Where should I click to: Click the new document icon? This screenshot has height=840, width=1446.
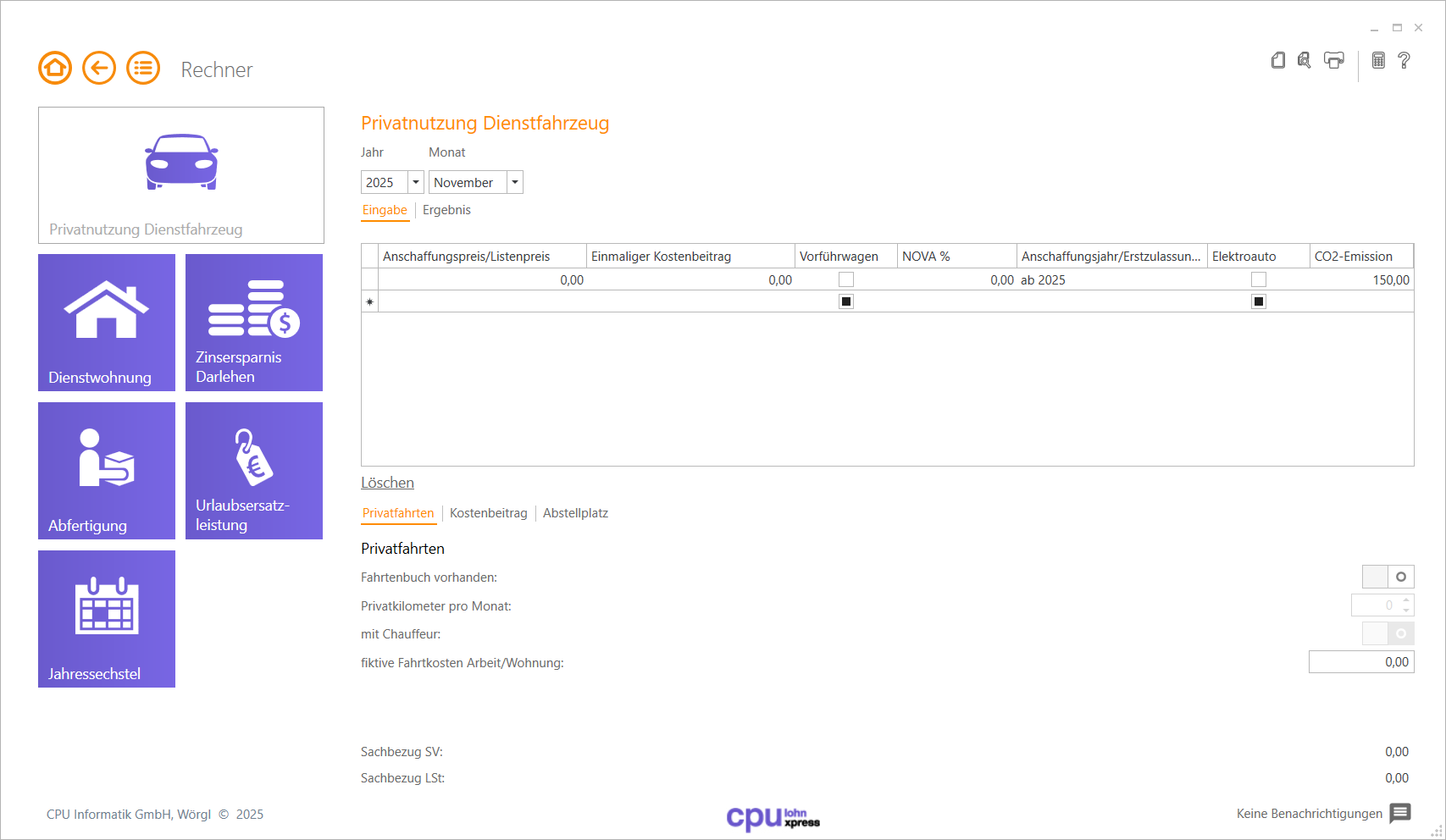coord(1278,60)
